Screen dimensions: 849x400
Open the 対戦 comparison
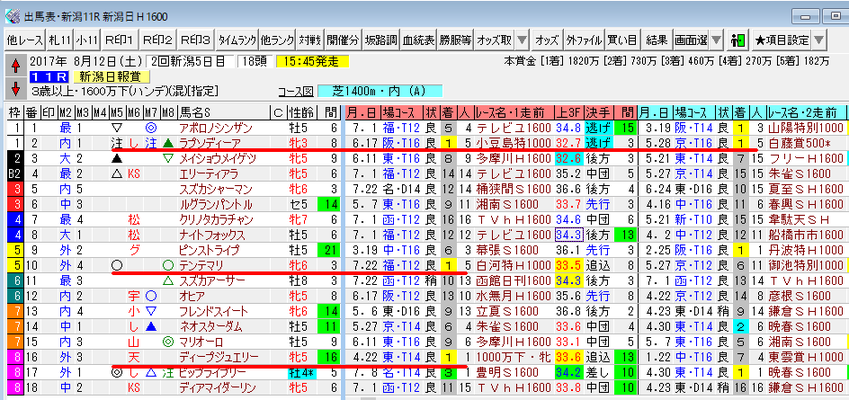(309, 41)
